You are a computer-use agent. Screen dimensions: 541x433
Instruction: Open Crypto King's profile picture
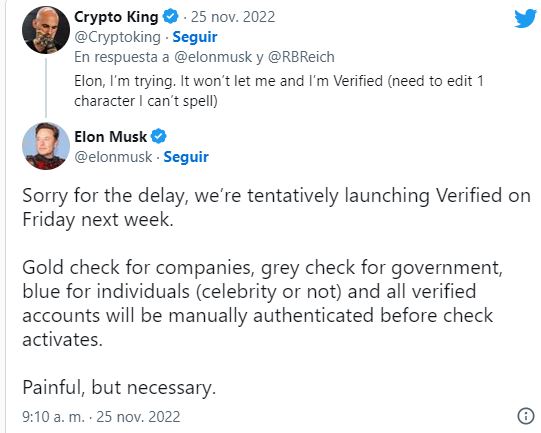click(x=46, y=30)
